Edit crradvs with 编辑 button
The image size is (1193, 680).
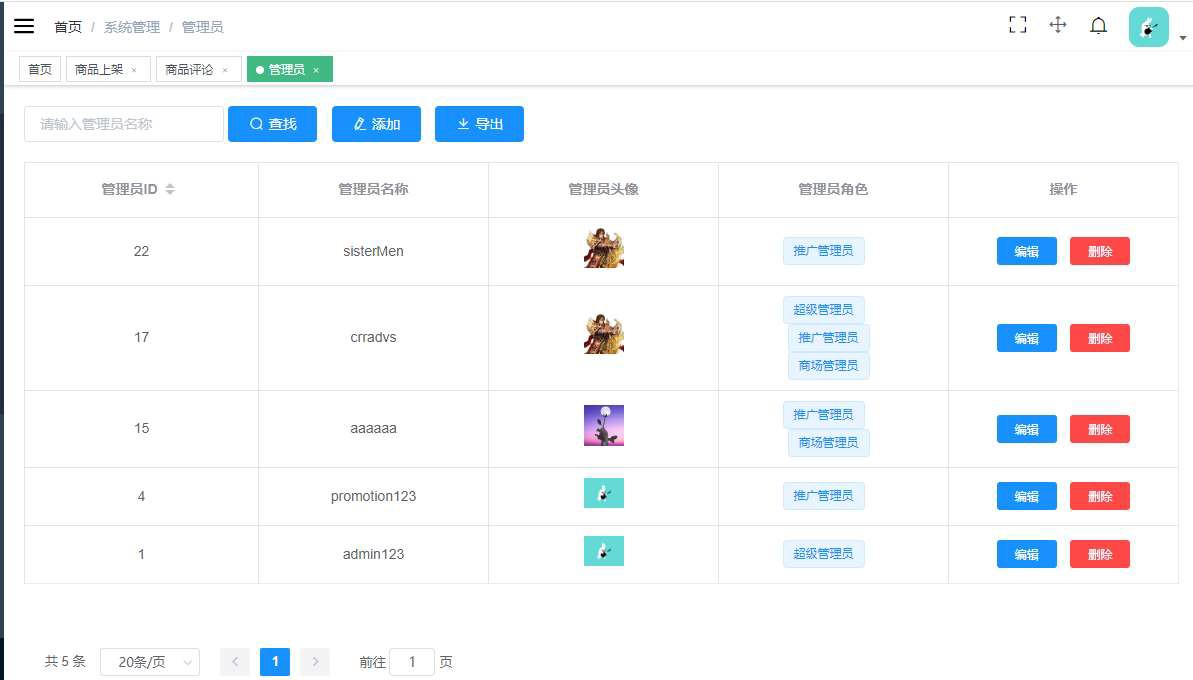point(1026,338)
